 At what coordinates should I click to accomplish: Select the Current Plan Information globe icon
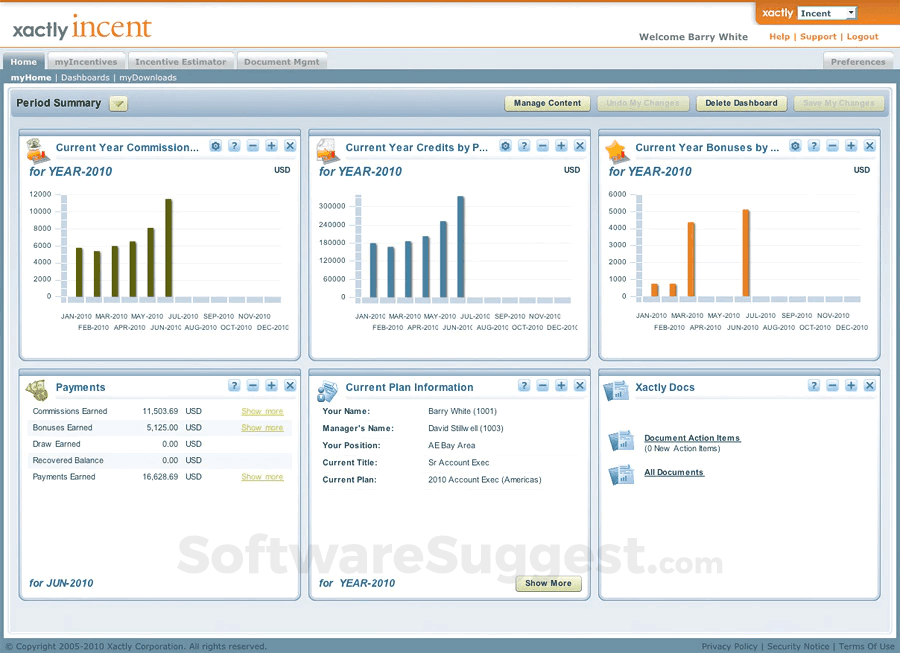(x=329, y=390)
